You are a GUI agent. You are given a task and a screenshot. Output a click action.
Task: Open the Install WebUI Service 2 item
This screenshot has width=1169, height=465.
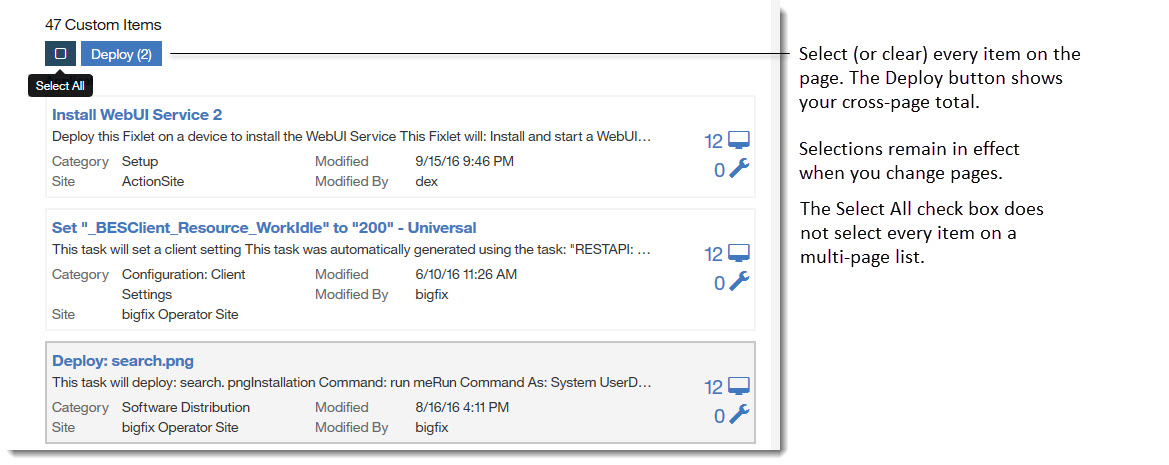click(x=137, y=115)
